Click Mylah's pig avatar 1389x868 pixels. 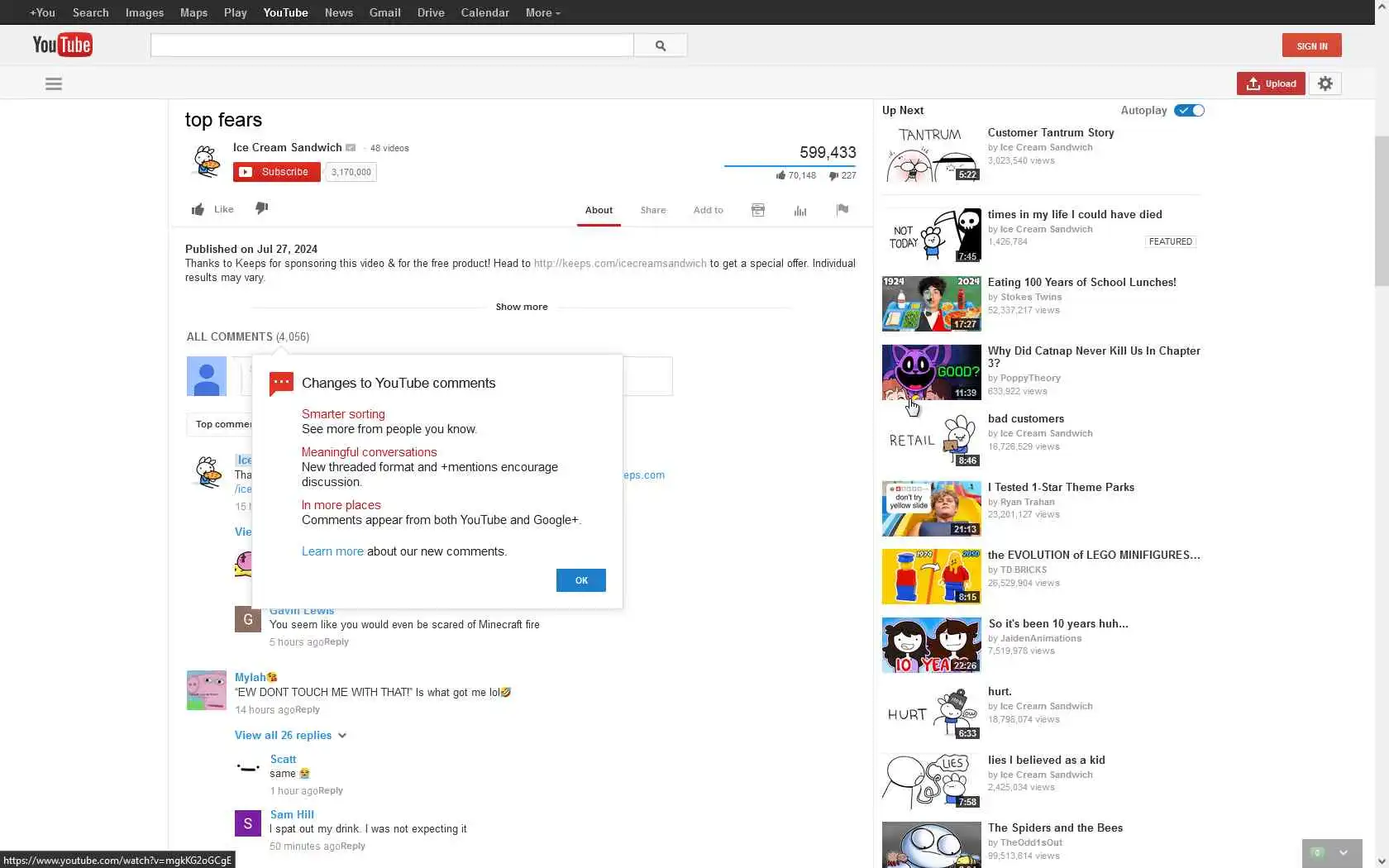pos(207,690)
